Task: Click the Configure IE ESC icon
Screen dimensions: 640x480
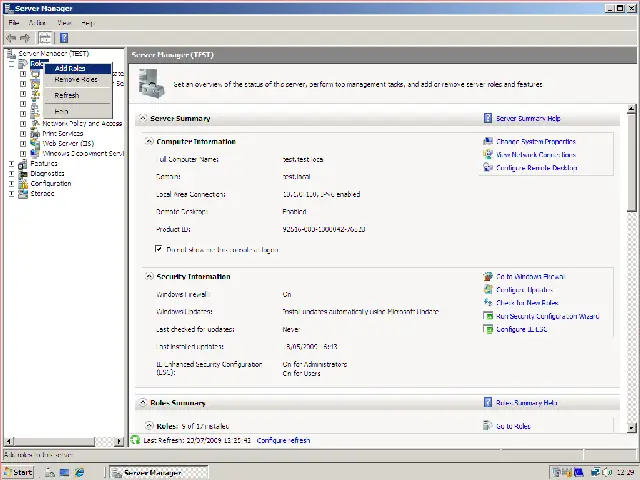Action: 488,329
